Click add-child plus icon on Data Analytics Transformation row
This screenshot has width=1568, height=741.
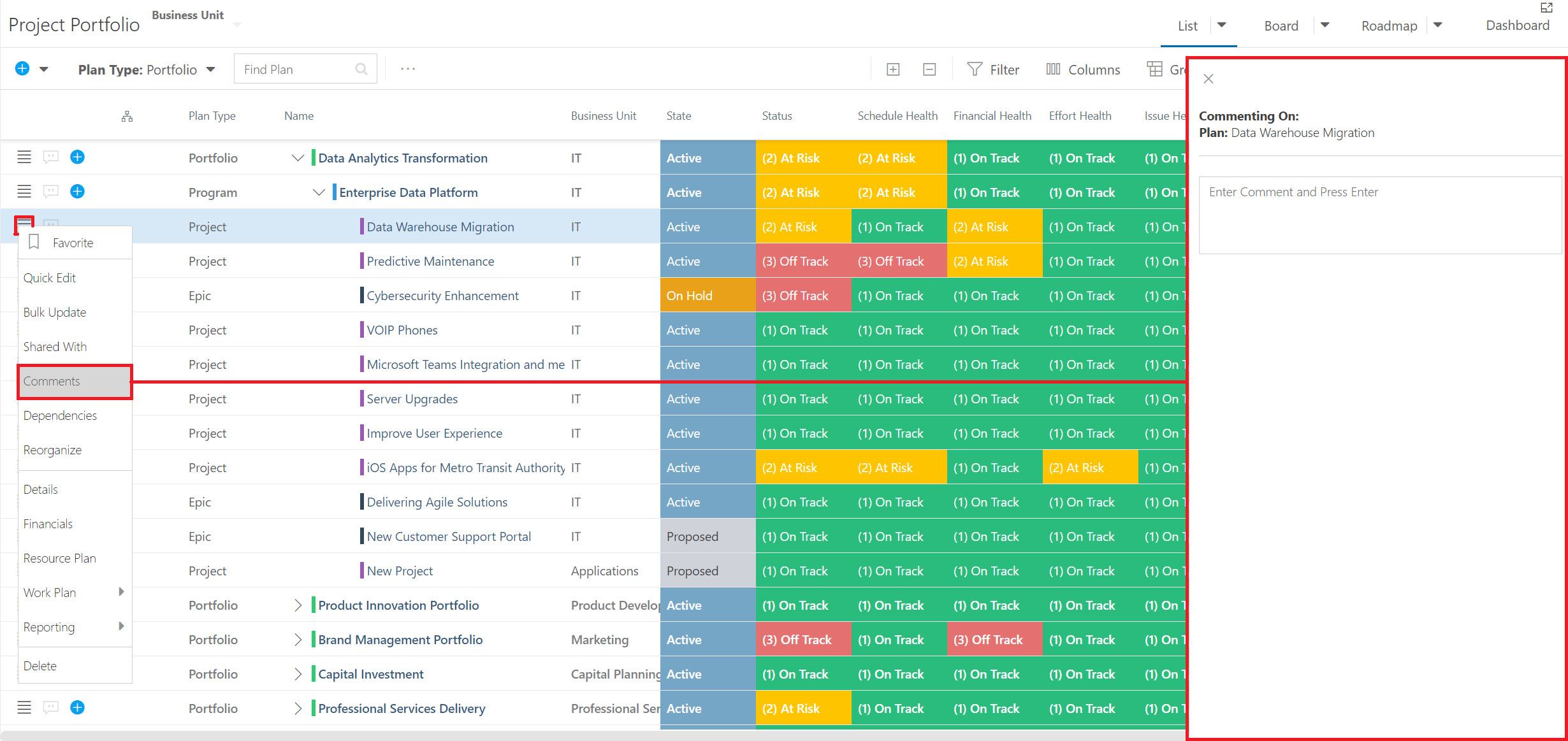77,157
